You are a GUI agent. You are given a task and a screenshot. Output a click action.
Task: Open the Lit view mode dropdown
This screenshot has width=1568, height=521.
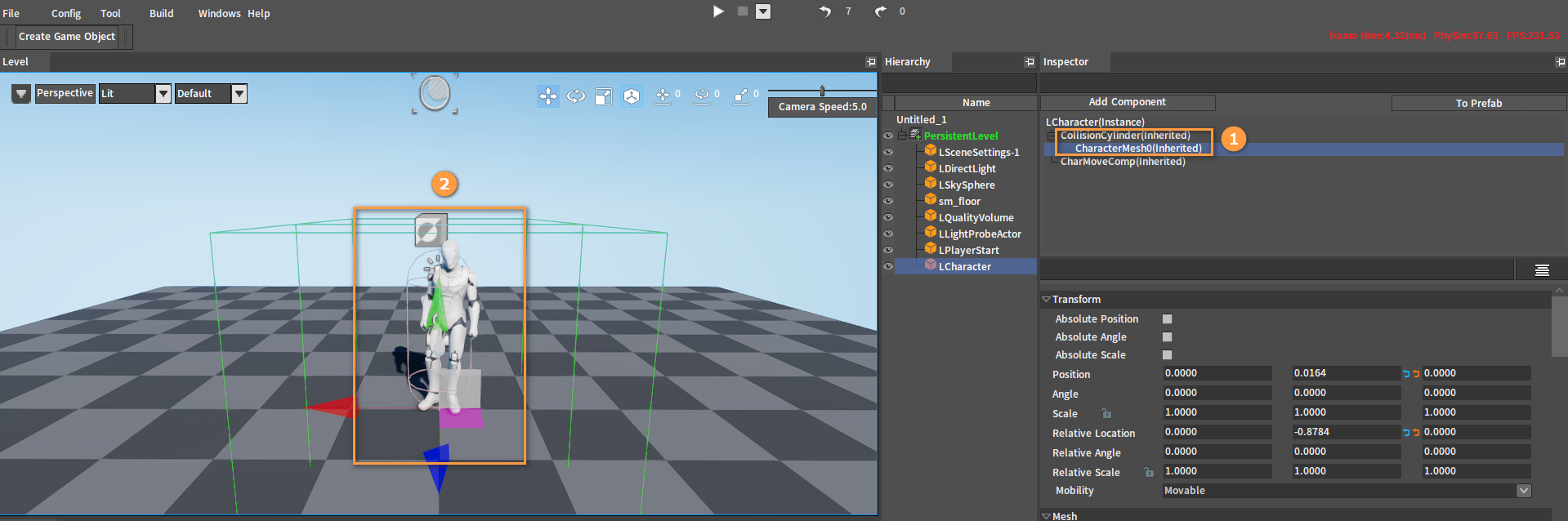click(163, 94)
